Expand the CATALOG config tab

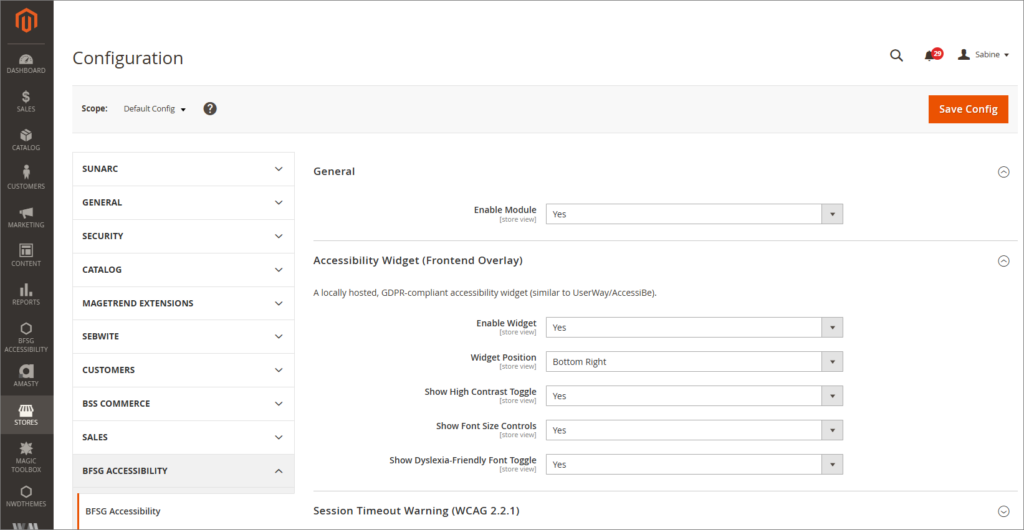184,270
